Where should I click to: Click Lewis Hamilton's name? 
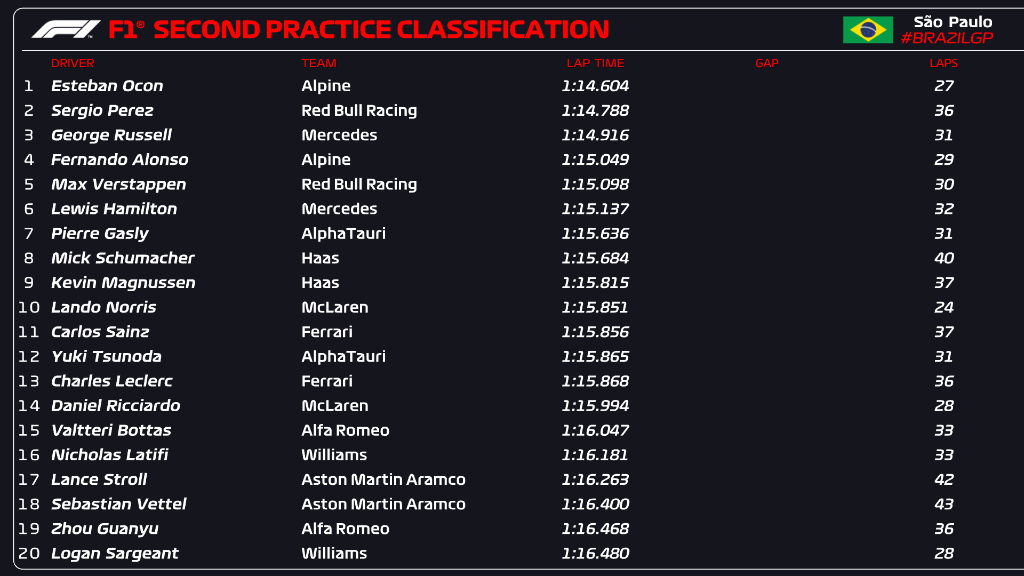coord(114,209)
